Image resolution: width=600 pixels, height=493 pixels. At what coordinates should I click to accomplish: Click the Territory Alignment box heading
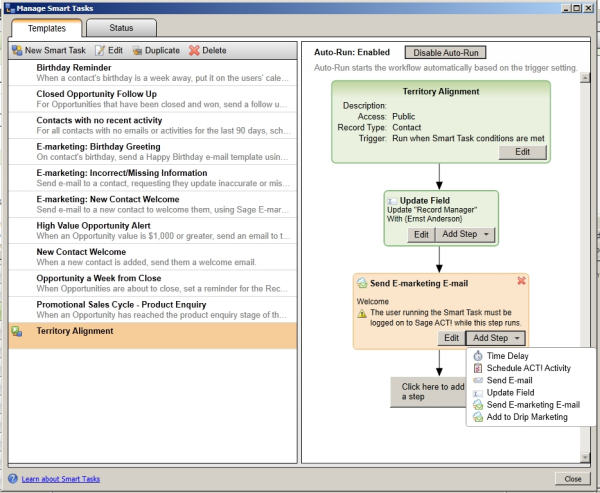tap(441, 91)
